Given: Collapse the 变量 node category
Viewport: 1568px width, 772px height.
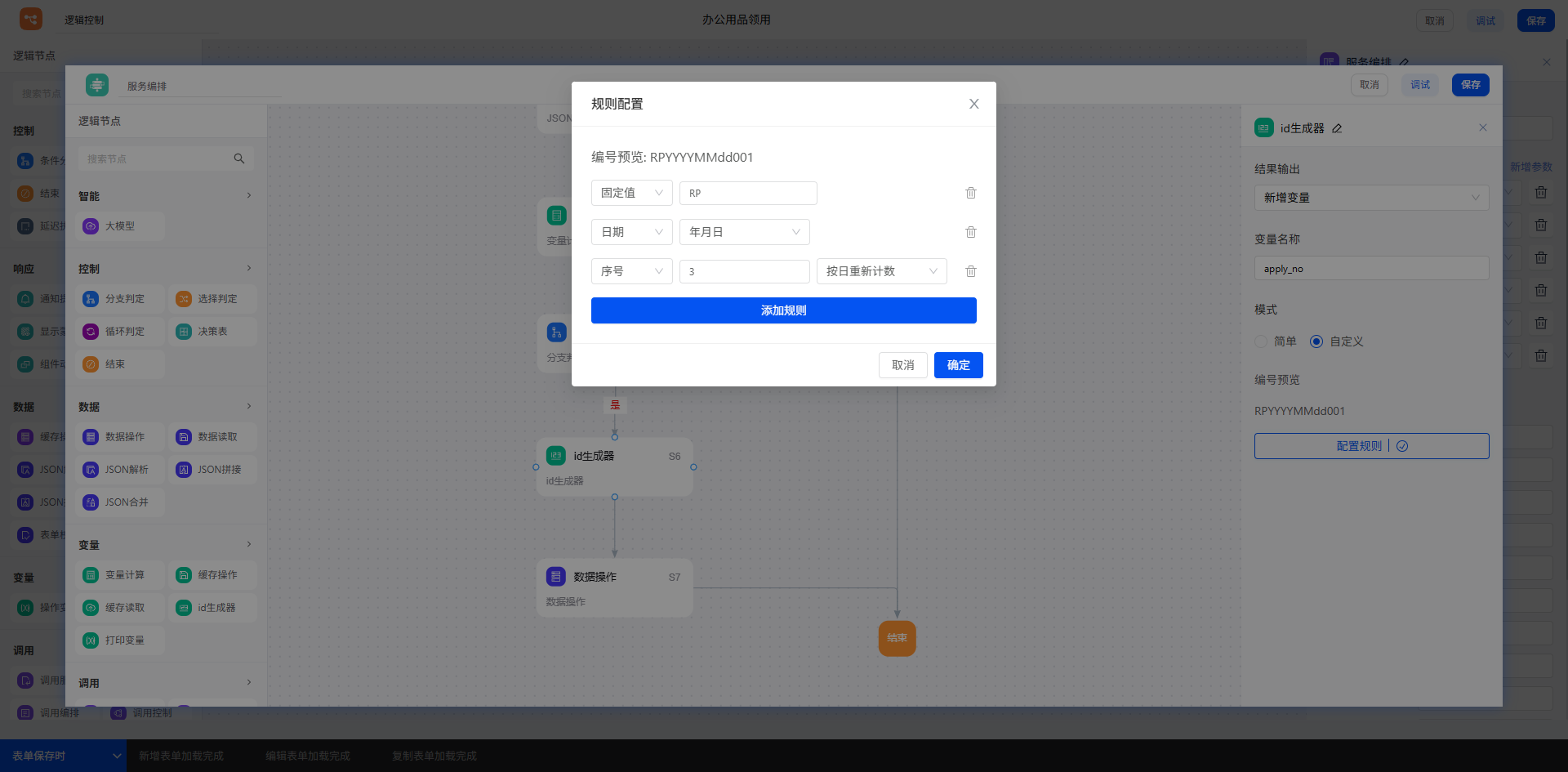Looking at the screenshot, I should point(249,544).
